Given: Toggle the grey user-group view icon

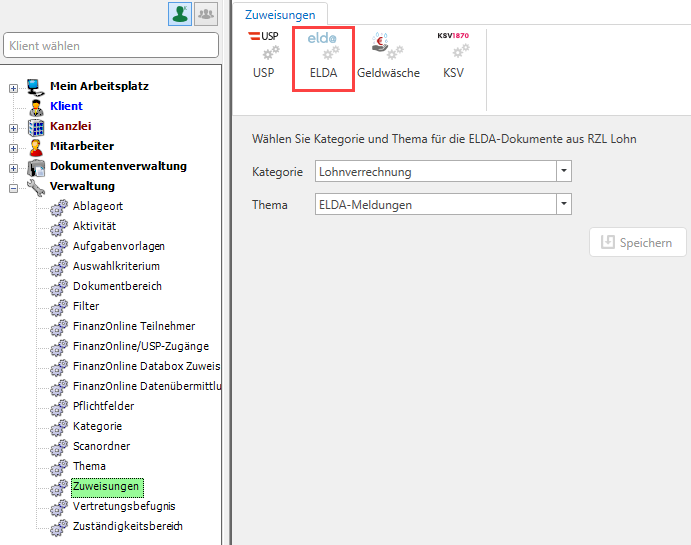Looking at the screenshot, I should tap(205, 14).
